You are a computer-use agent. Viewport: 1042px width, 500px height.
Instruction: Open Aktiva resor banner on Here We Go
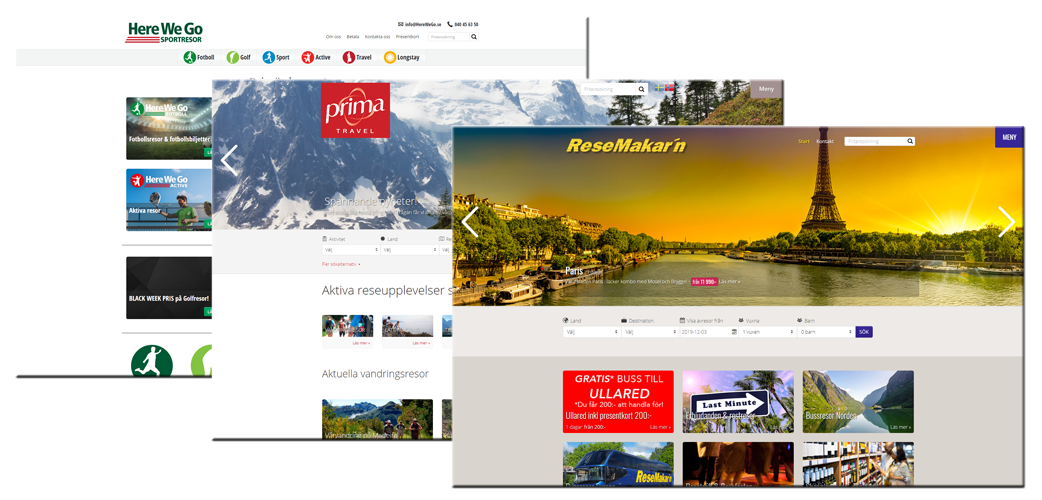point(169,199)
